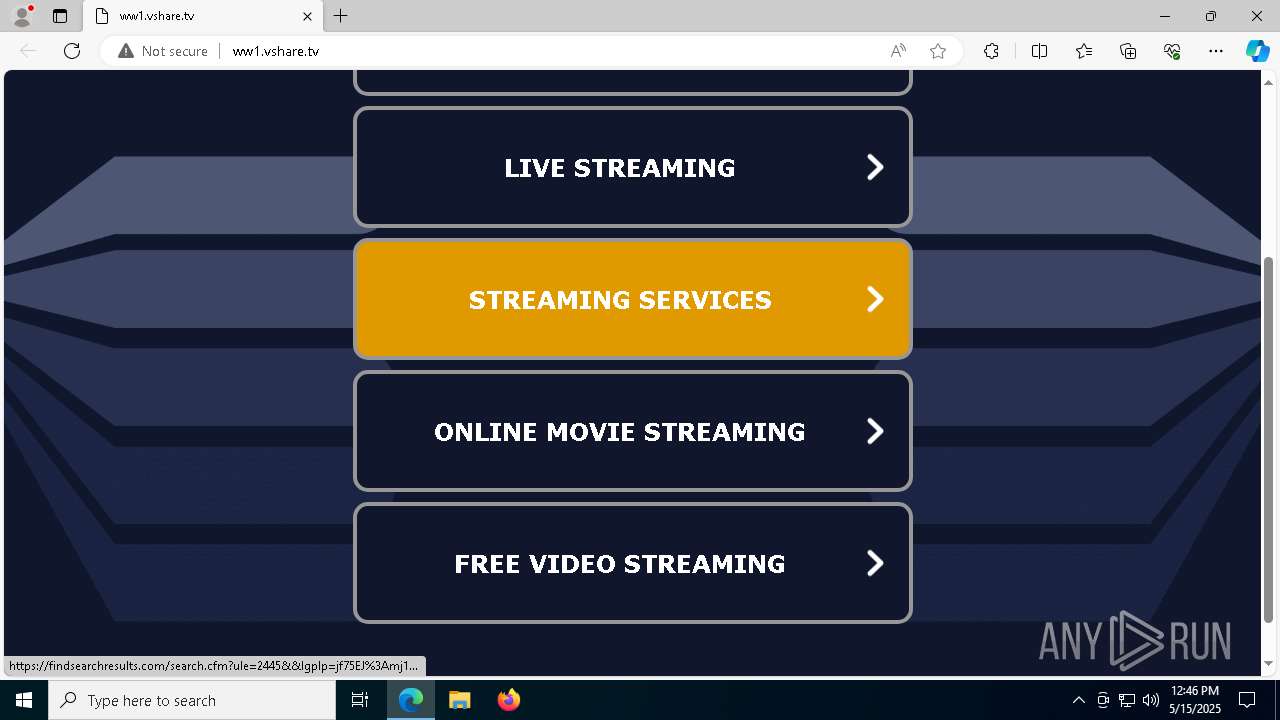The image size is (1280, 720).
Task: Open Collections icon
Action: (1128, 51)
